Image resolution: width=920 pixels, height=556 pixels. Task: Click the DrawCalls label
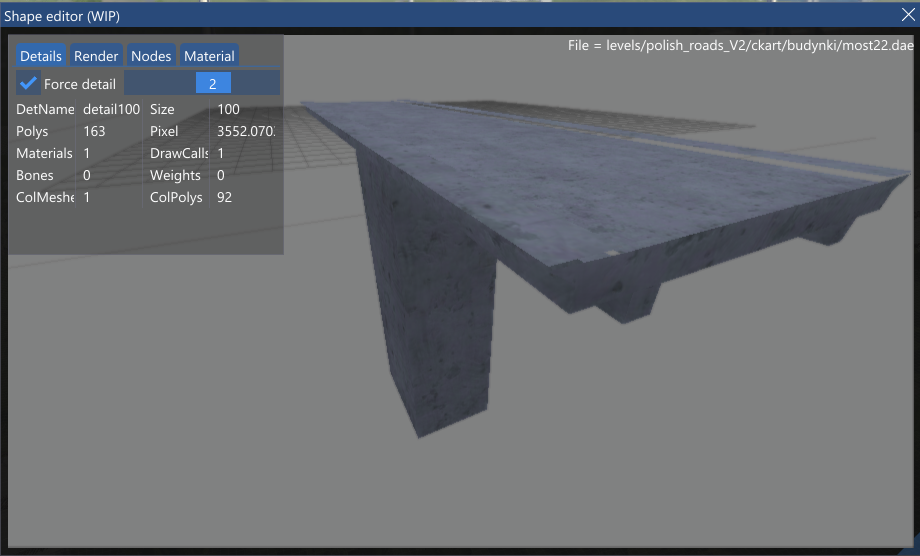pyautogui.click(x=179, y=153)
